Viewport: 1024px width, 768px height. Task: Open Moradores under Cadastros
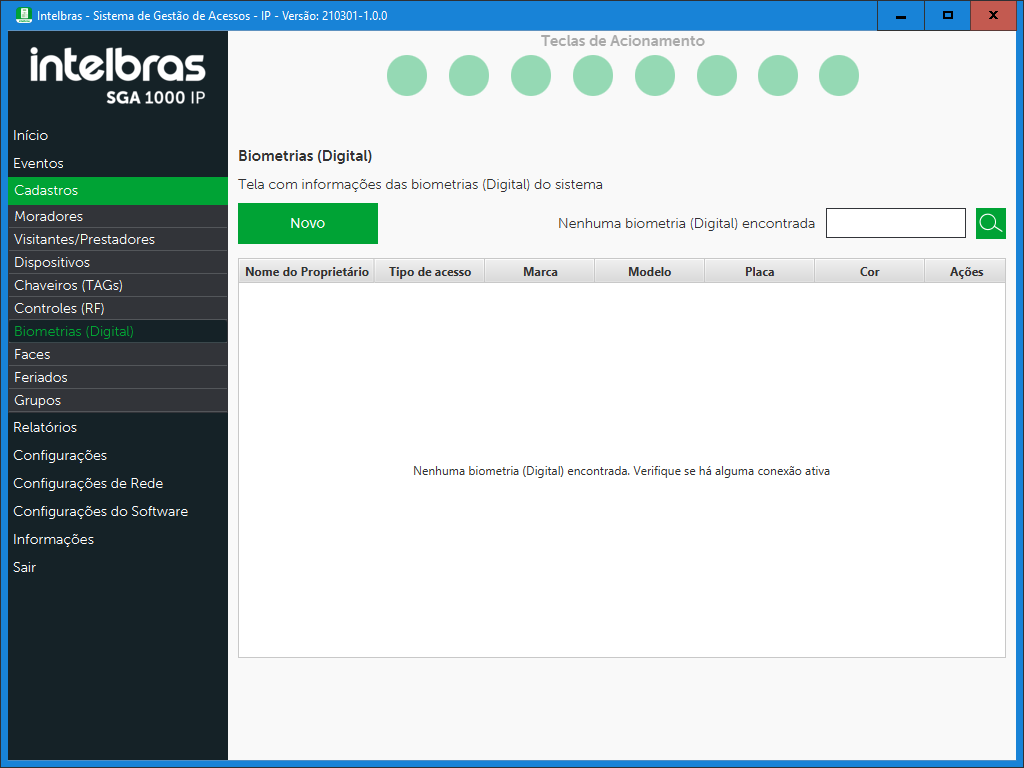point(49,216)
